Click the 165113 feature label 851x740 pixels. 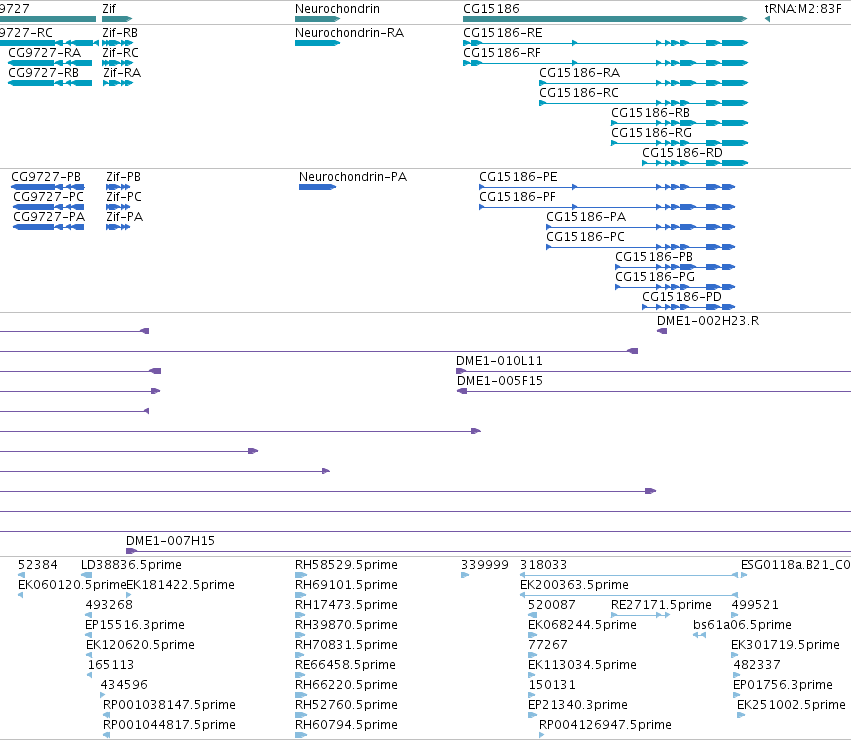click(111, 665)
